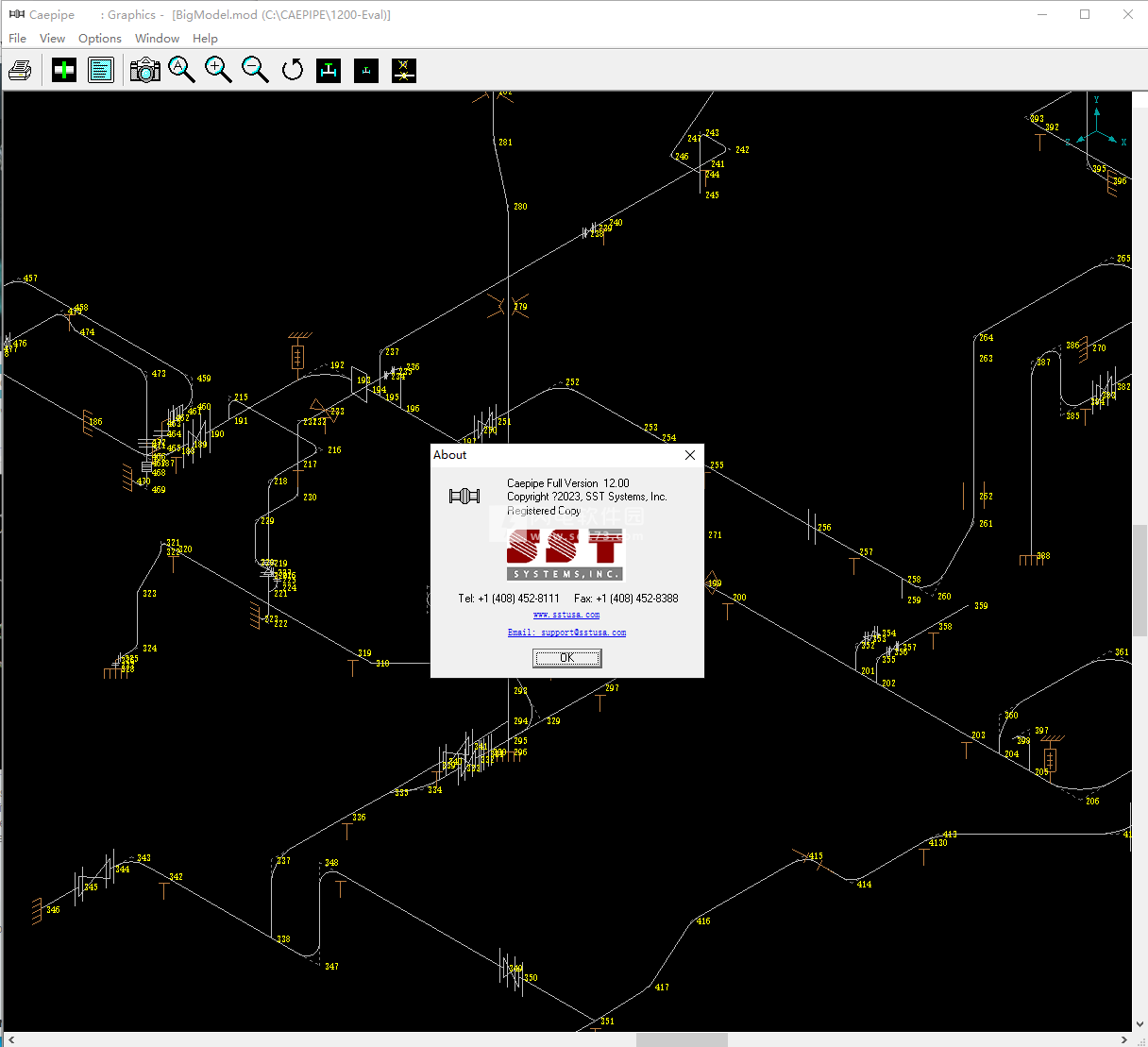The image size is (1148, 1047).
Task: Click the Zoom In magnifier icon
Action: click(x=218, y=70)
